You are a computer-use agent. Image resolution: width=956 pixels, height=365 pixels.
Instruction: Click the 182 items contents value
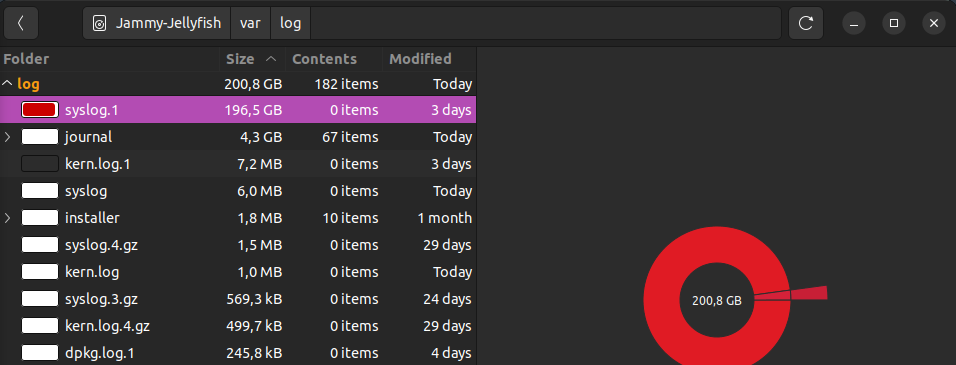(346, 83)
